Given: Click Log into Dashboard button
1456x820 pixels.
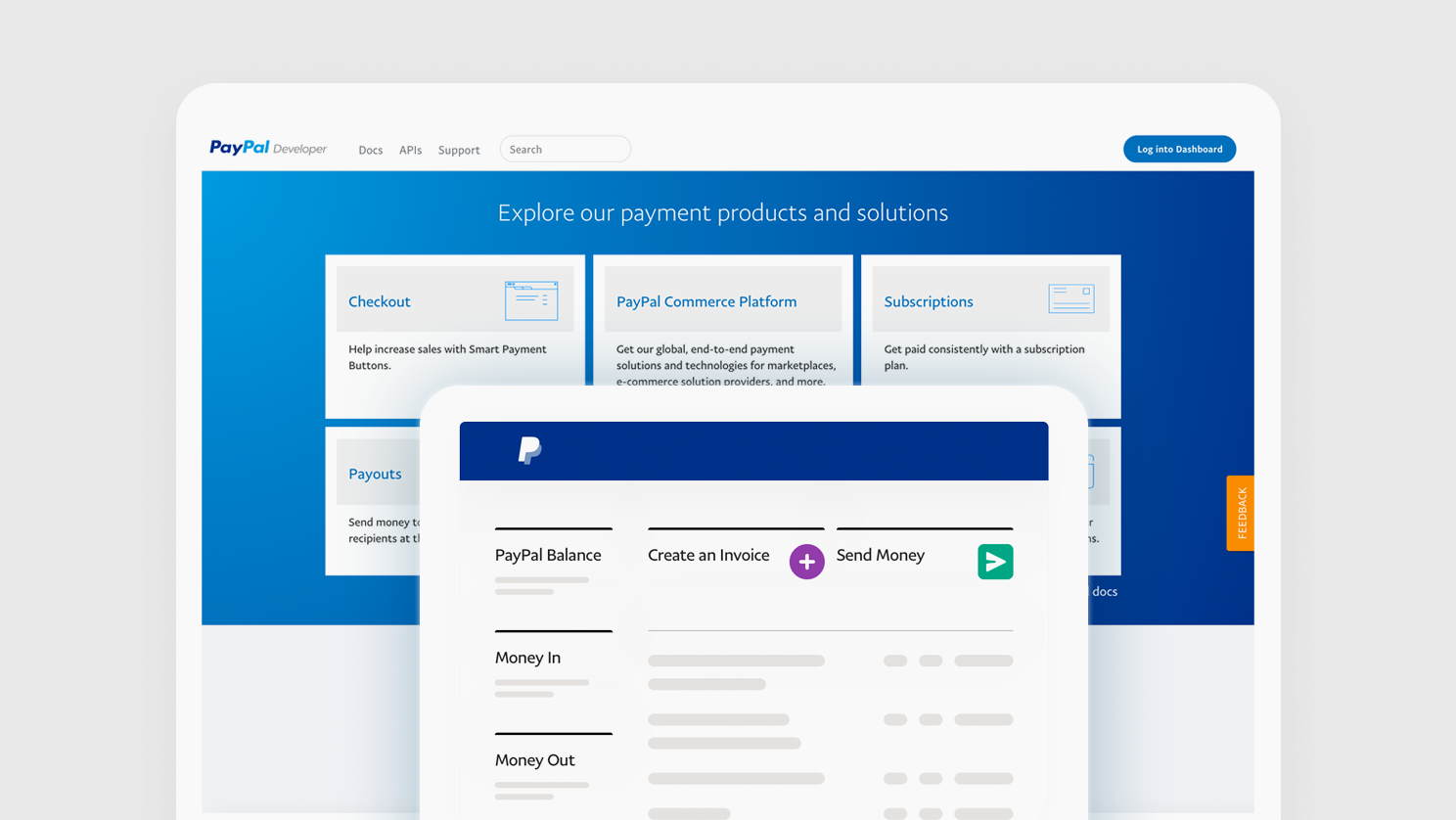Looking at the screenshot, I should [1179, 149].
